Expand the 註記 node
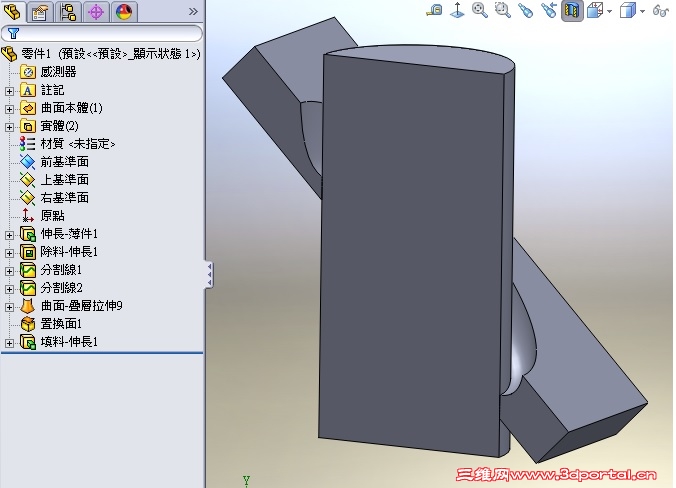Viewport: 676px width, 488px height. 9,91
